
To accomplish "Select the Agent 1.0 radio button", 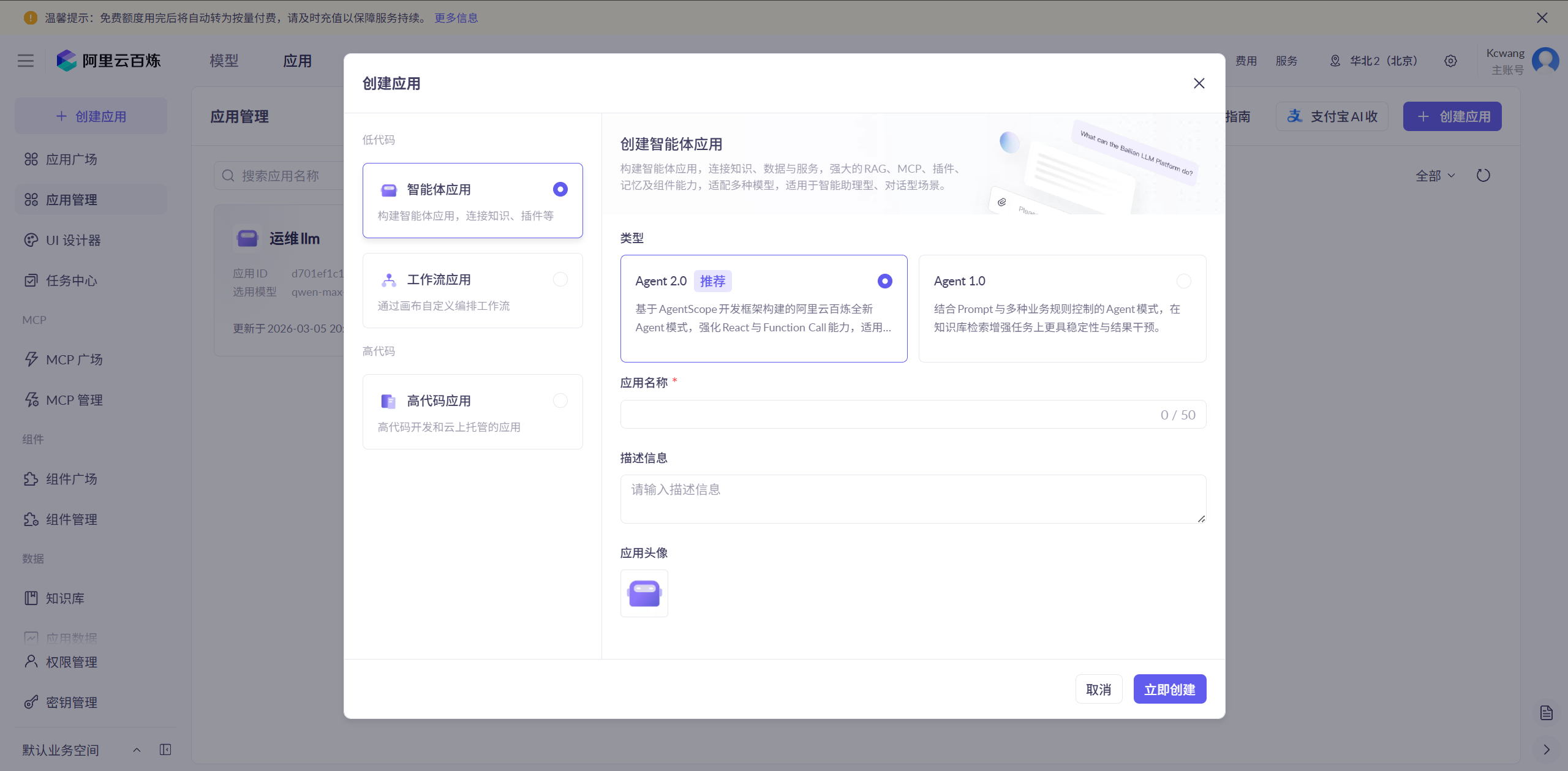I will pos(1183,281).
